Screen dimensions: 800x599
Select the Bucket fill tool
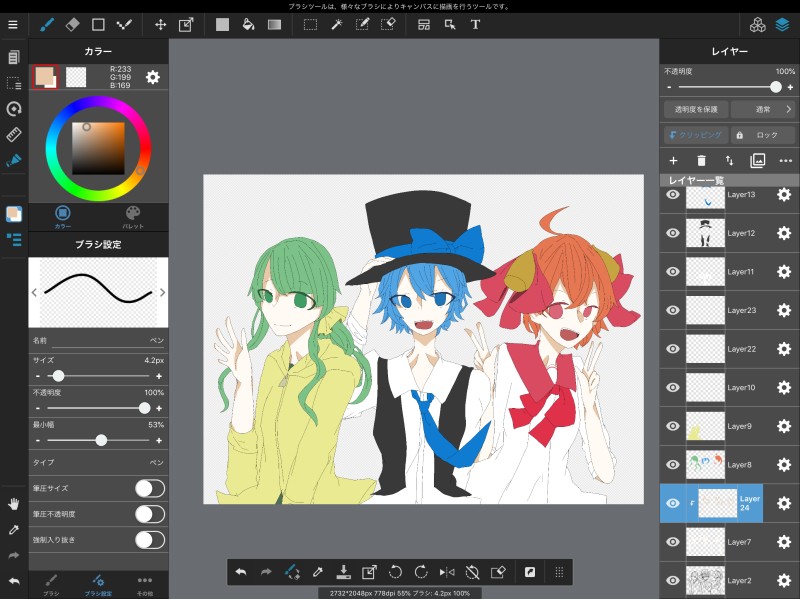248,24
